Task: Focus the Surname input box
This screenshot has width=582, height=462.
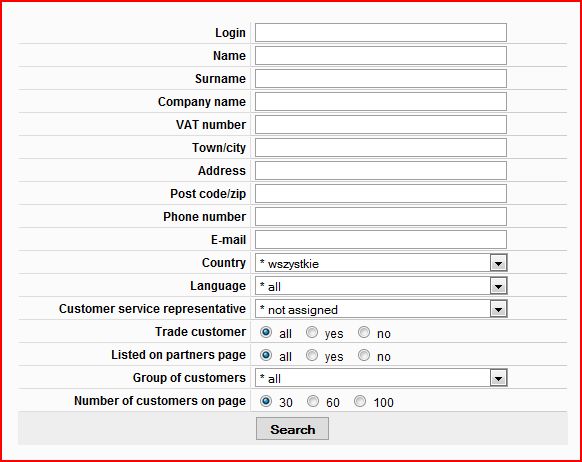Action: coord(380,79)
